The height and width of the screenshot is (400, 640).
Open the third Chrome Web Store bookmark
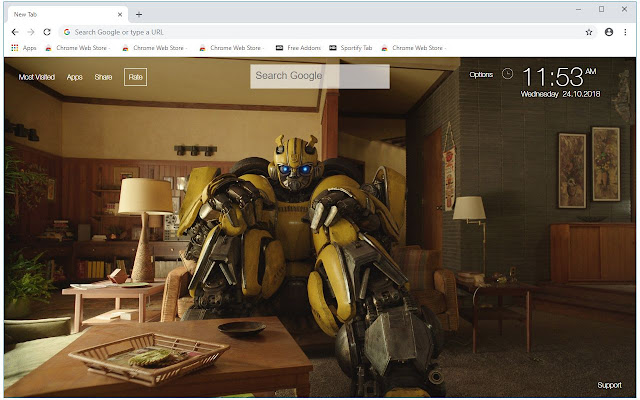(x=231, y=48)
